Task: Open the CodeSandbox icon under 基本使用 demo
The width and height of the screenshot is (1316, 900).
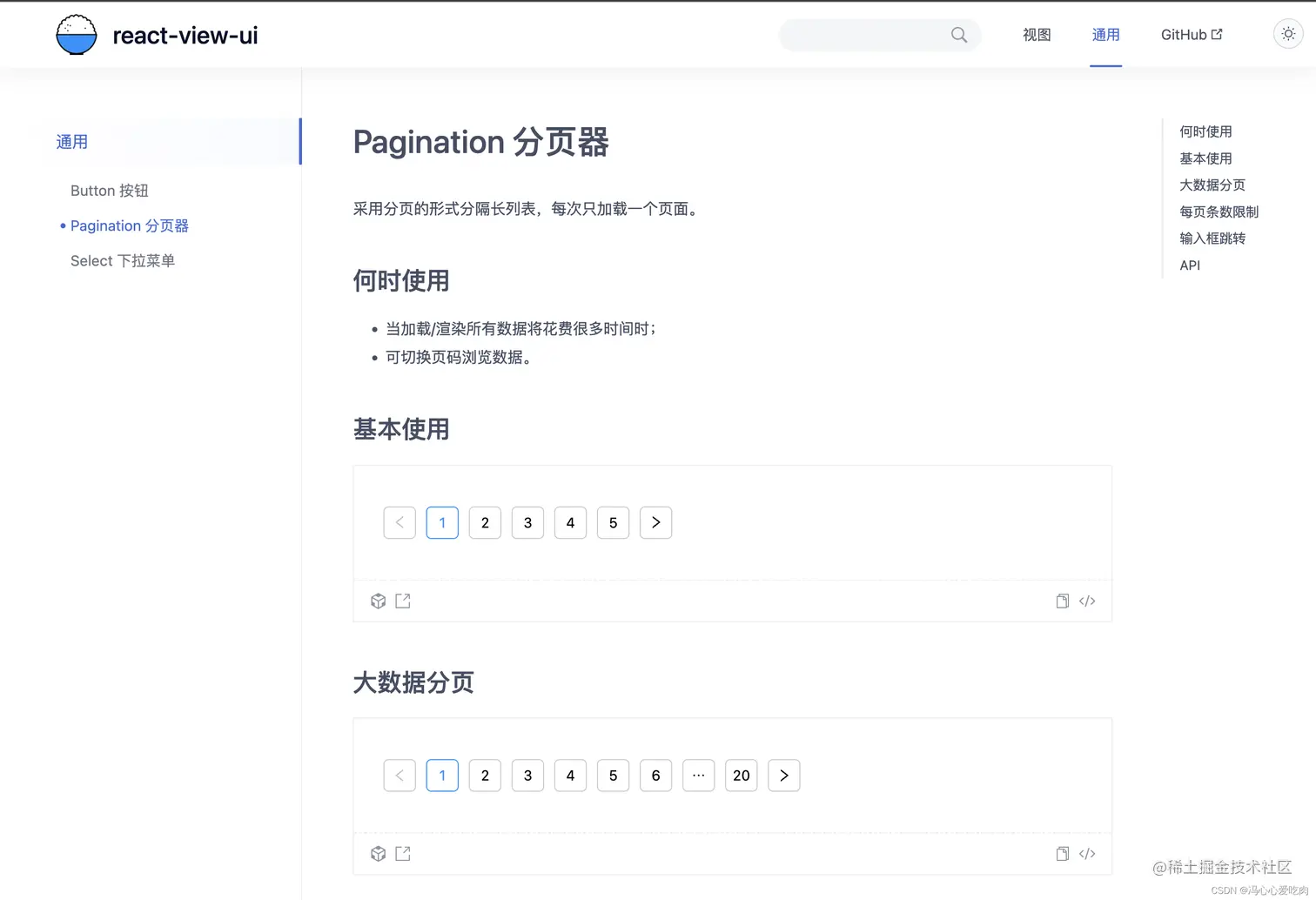Action: point(378,601)
